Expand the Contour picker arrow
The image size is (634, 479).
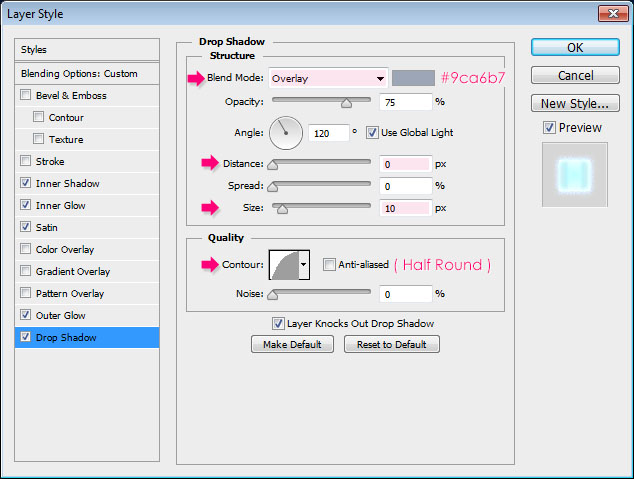tap(304, 264)
